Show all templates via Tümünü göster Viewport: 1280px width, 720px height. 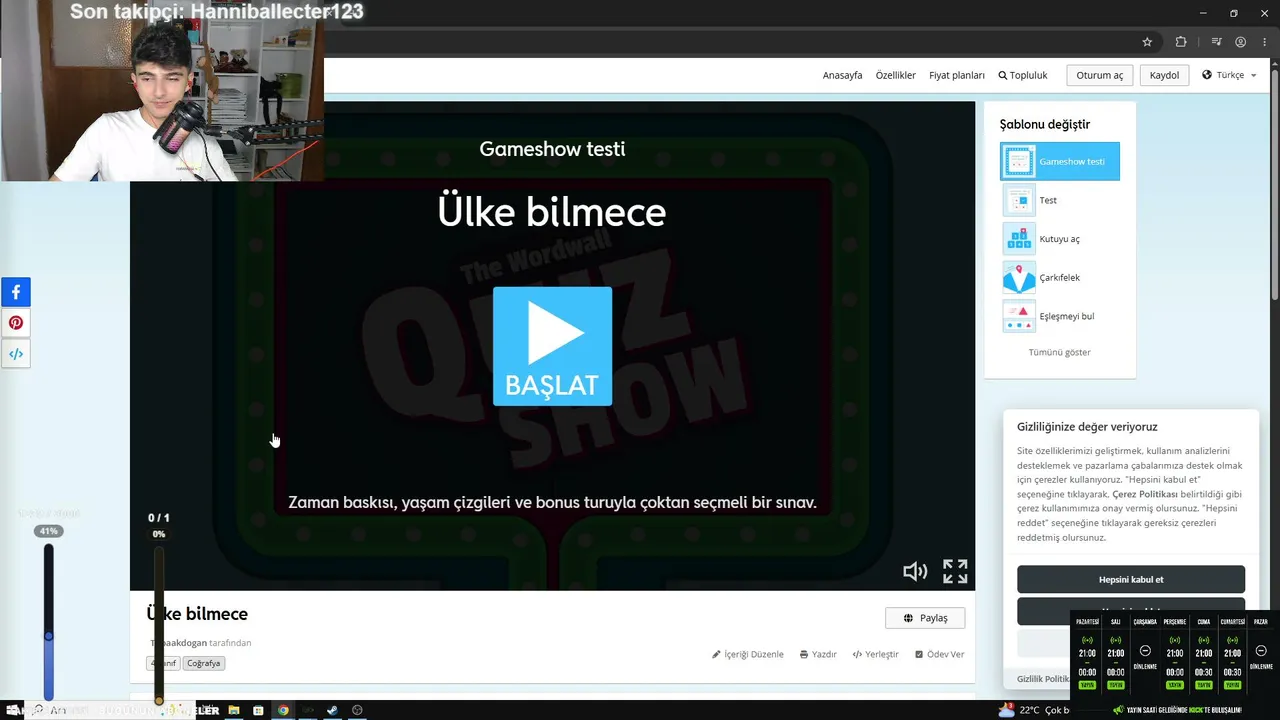click(1059, 352)
